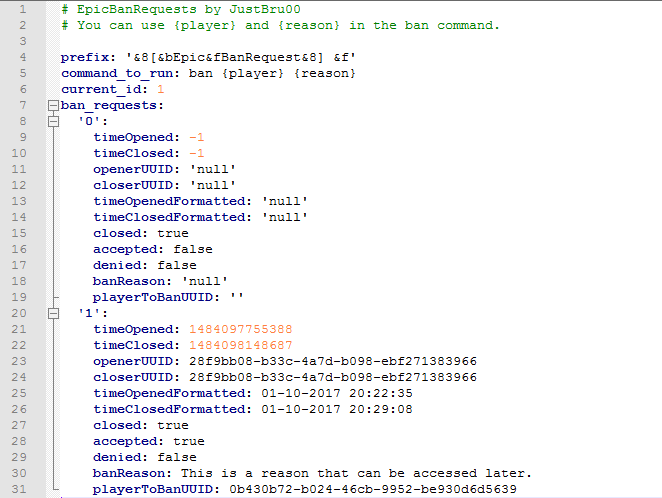Collapse the '0' entry fold marker
Viewport: 662px width, 498px height.
(50, 121)
